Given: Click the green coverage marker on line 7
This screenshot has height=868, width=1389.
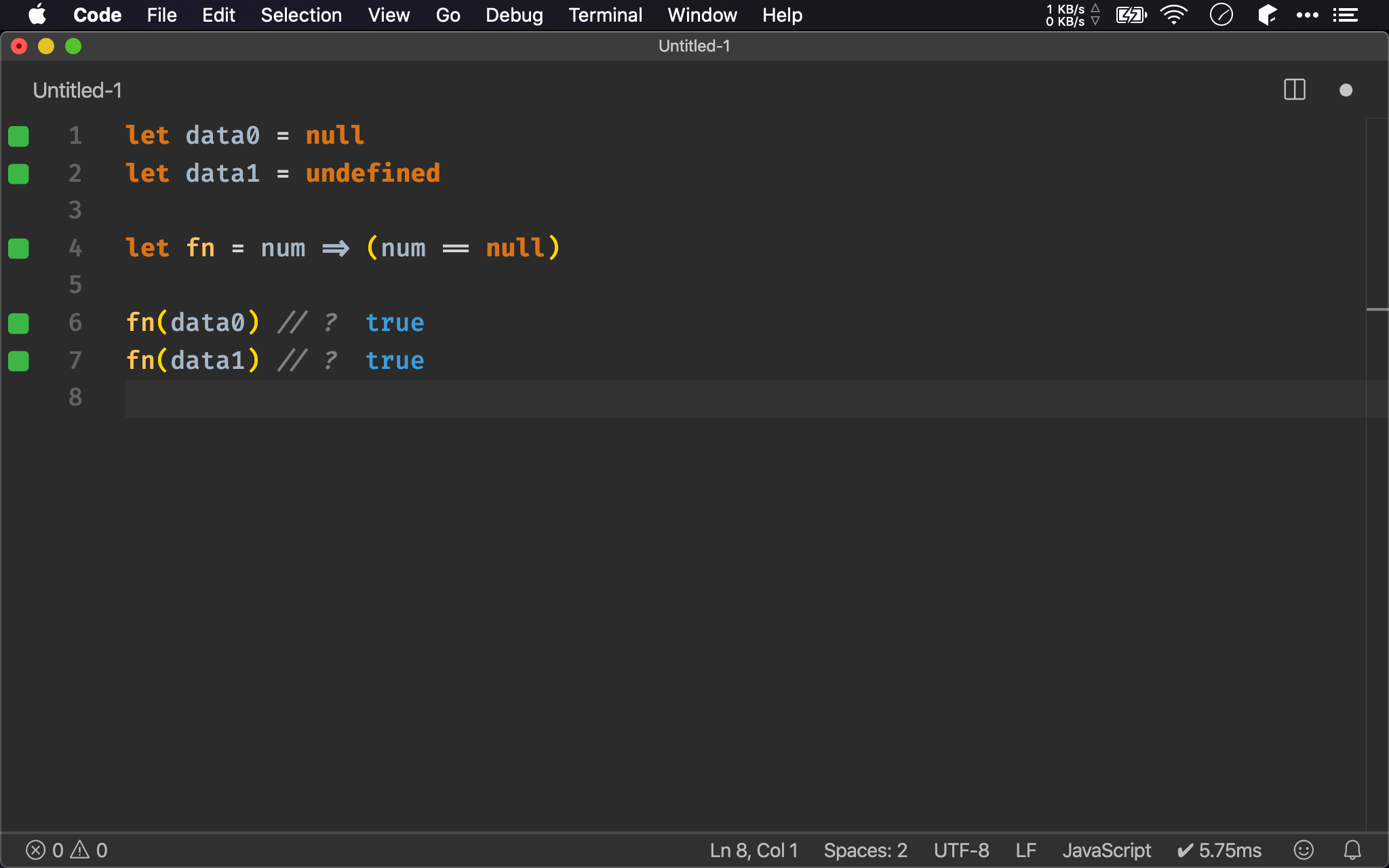Looking at the screenshot, I should 18,361.
